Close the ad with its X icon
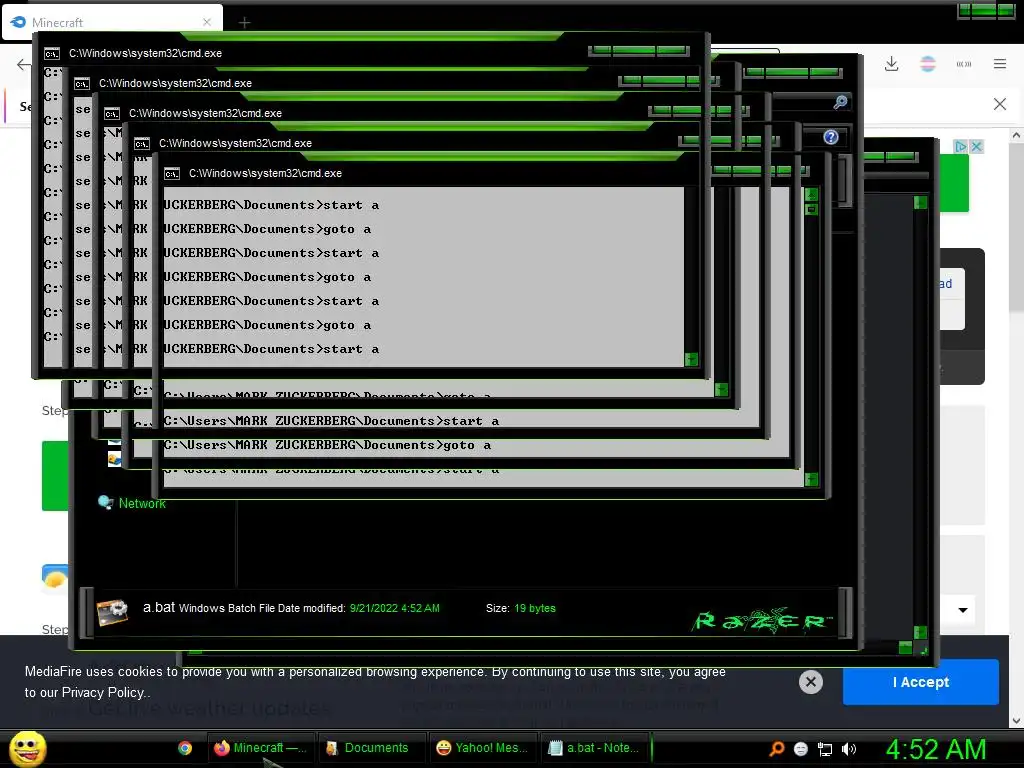This screenshot has height=768, width=1024. coord(976,146)
